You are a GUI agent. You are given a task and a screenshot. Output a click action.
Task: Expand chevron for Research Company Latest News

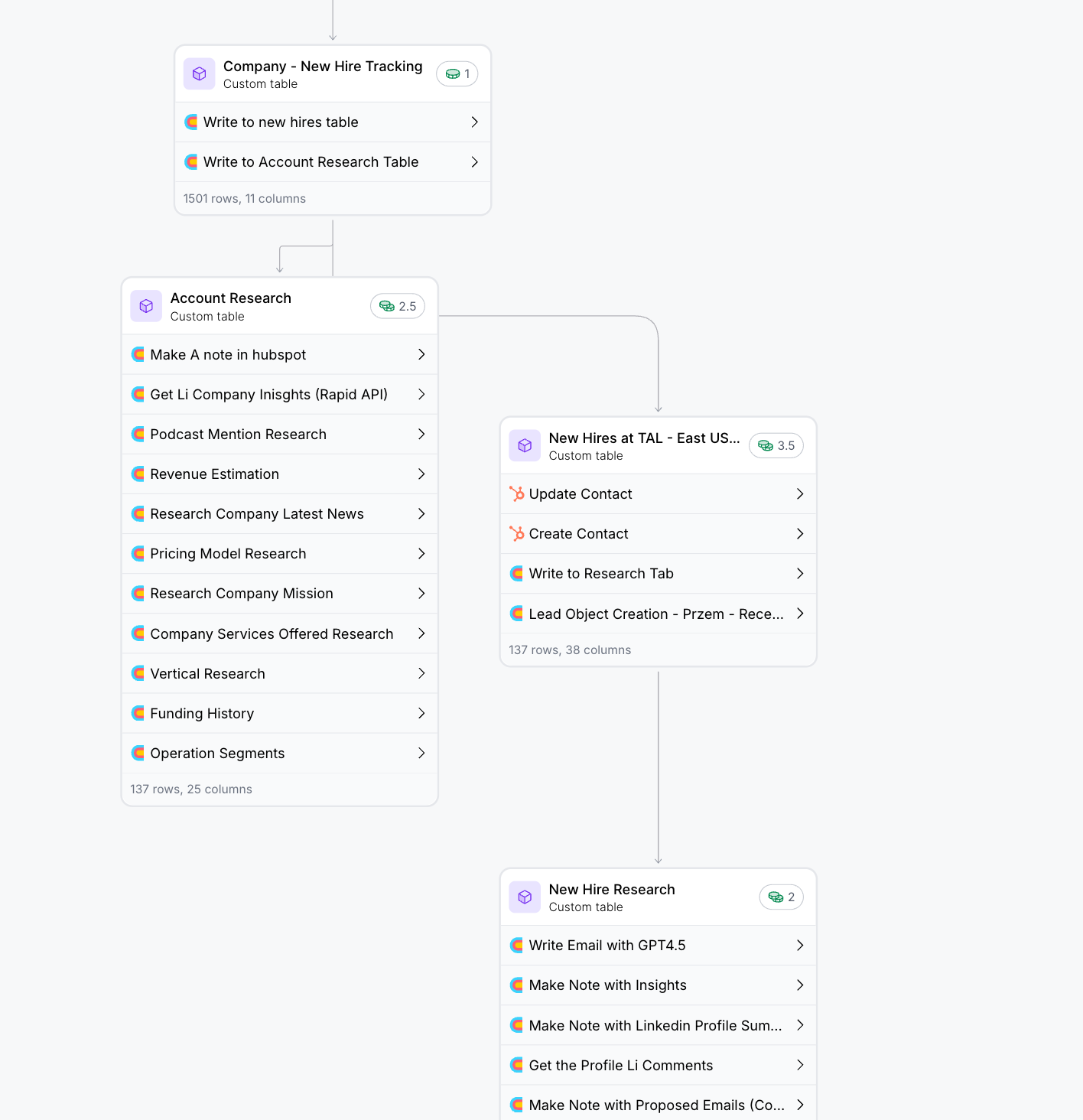click(x=421, y=514)
